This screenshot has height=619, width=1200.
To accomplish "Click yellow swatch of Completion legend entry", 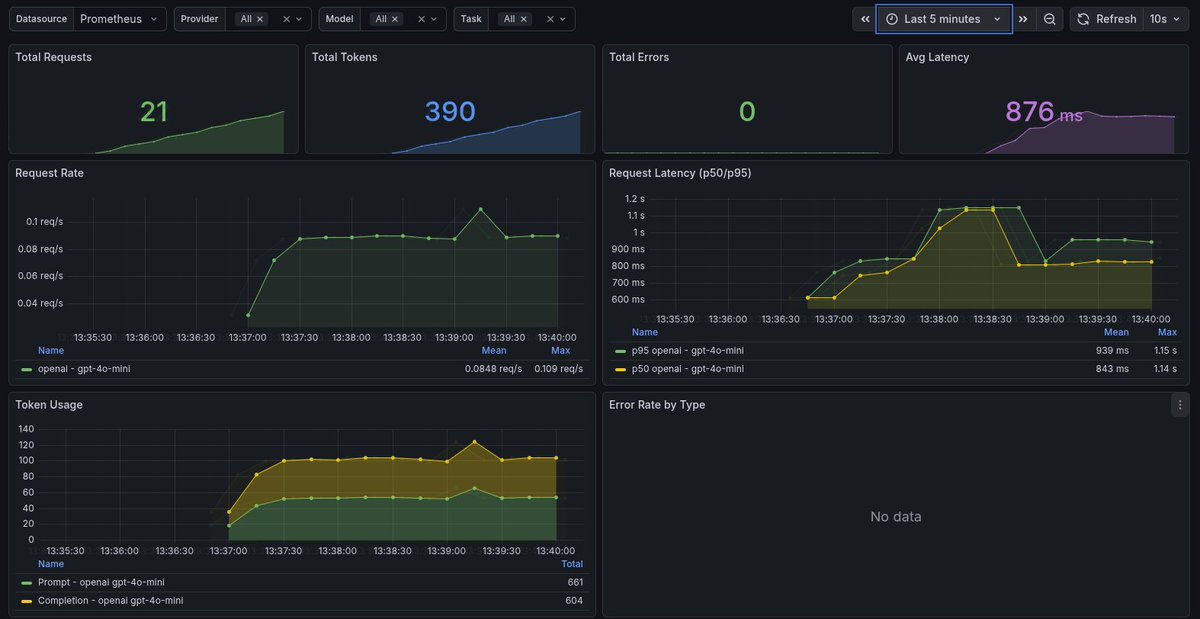I will (27, 601).
